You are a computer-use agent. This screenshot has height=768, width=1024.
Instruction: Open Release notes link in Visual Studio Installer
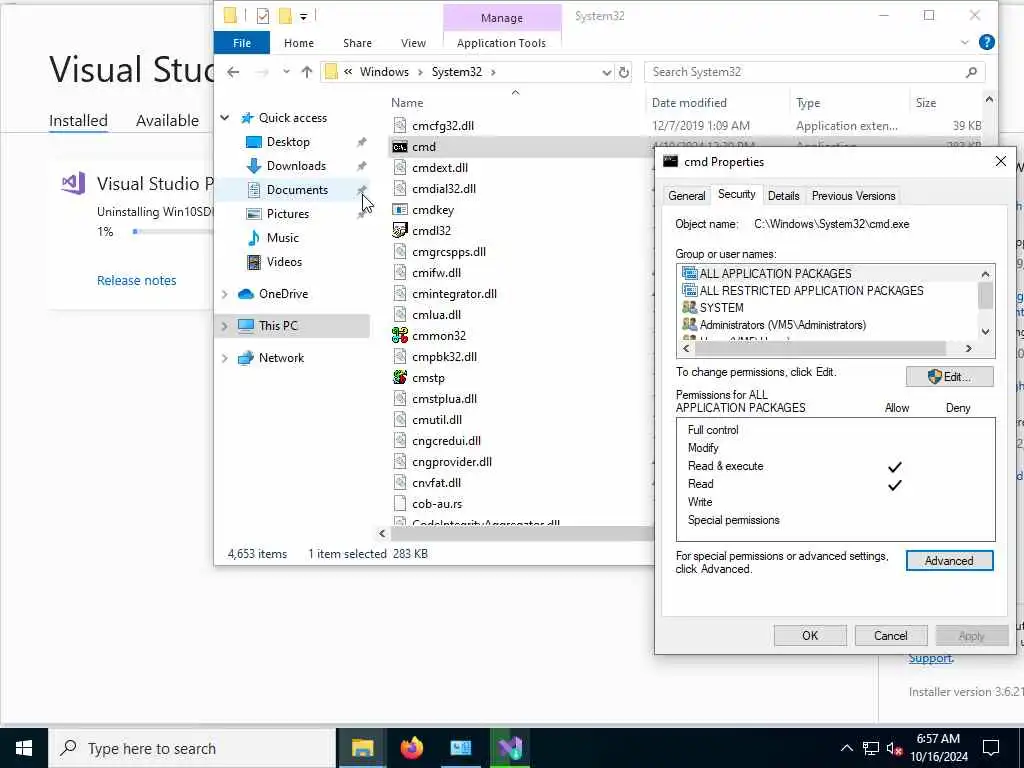pyautogui.click(x=136, y=280)
